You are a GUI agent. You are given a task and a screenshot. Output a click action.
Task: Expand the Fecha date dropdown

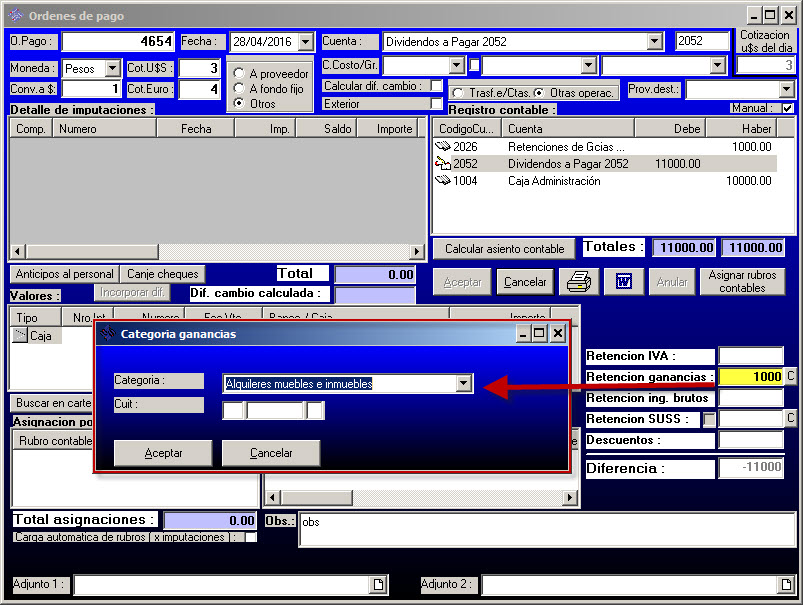305,42
